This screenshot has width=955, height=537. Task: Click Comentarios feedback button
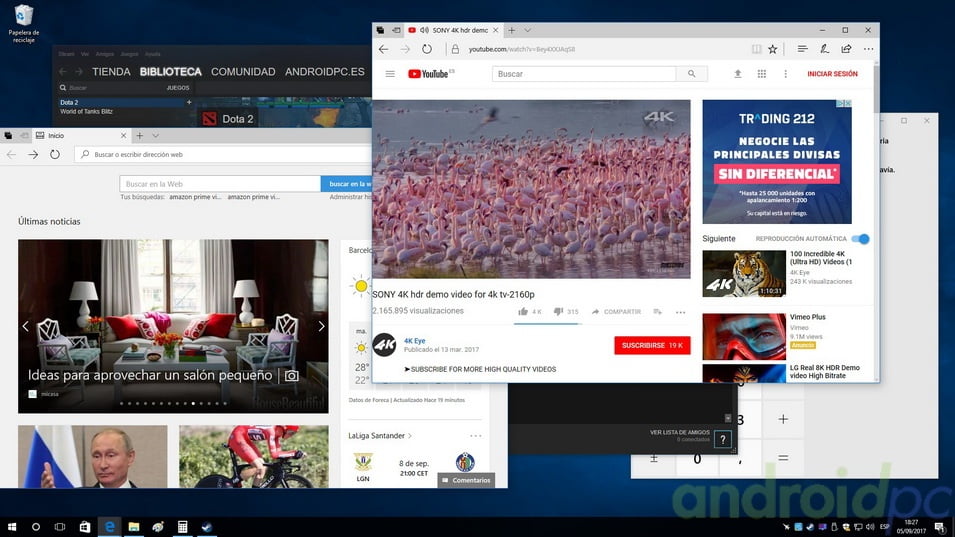click(x=466, y=480)
